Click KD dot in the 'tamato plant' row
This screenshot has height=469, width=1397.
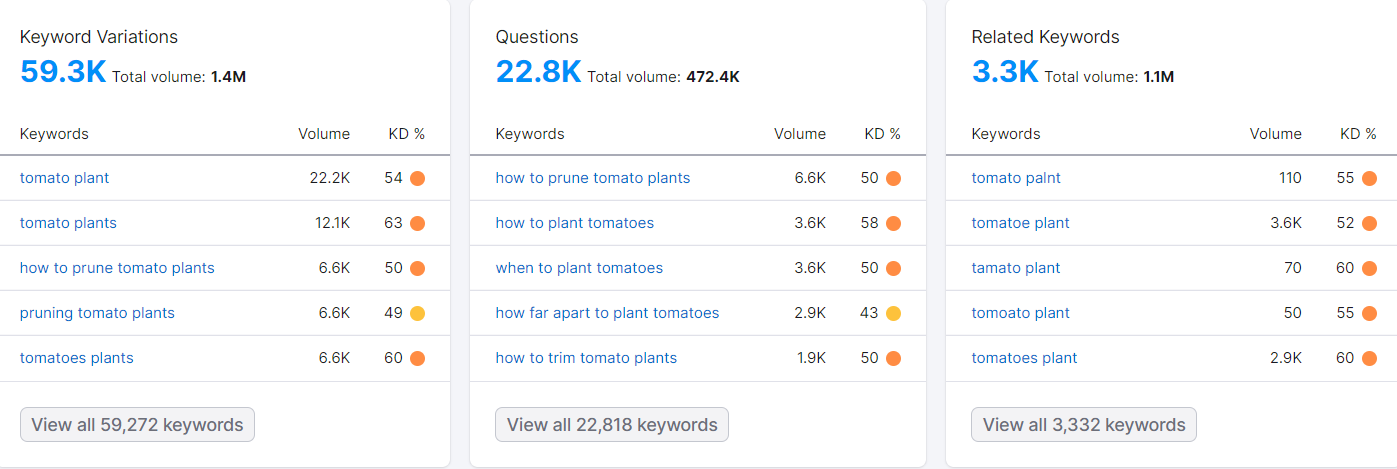click(x=1369, y=269)
